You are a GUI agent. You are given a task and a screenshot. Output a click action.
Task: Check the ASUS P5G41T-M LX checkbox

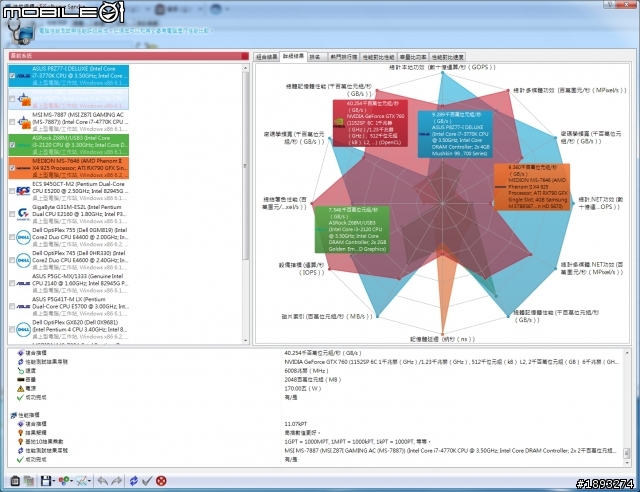tap(12, 306)
